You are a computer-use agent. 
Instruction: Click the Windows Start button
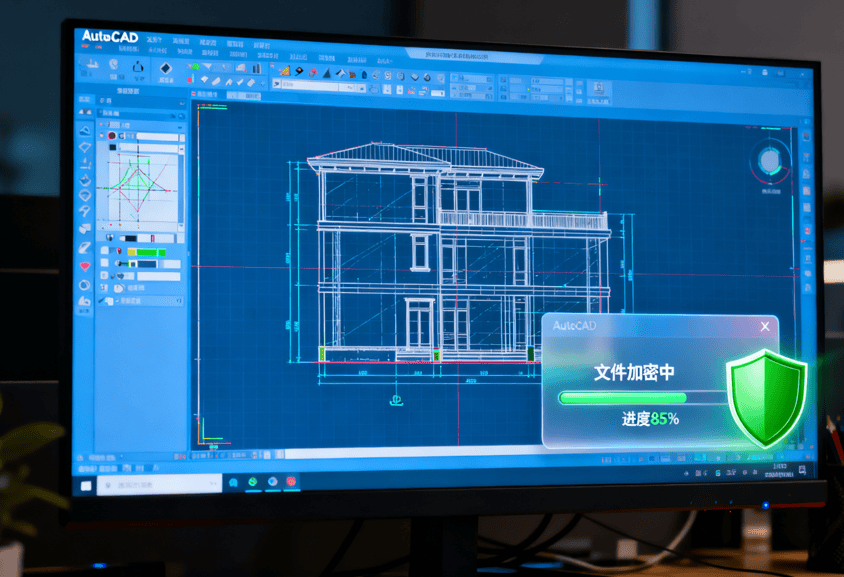tap(86, 484)
